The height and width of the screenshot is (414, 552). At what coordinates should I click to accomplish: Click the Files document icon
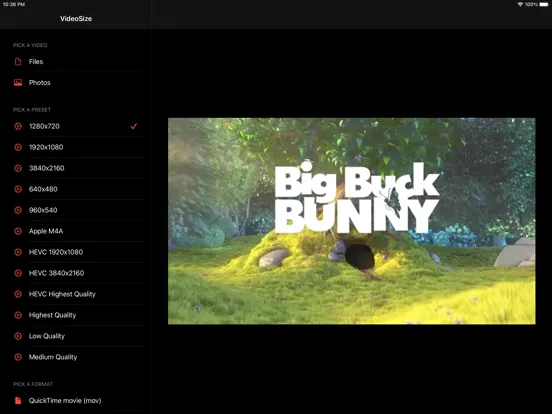click(x=18, y=62)
